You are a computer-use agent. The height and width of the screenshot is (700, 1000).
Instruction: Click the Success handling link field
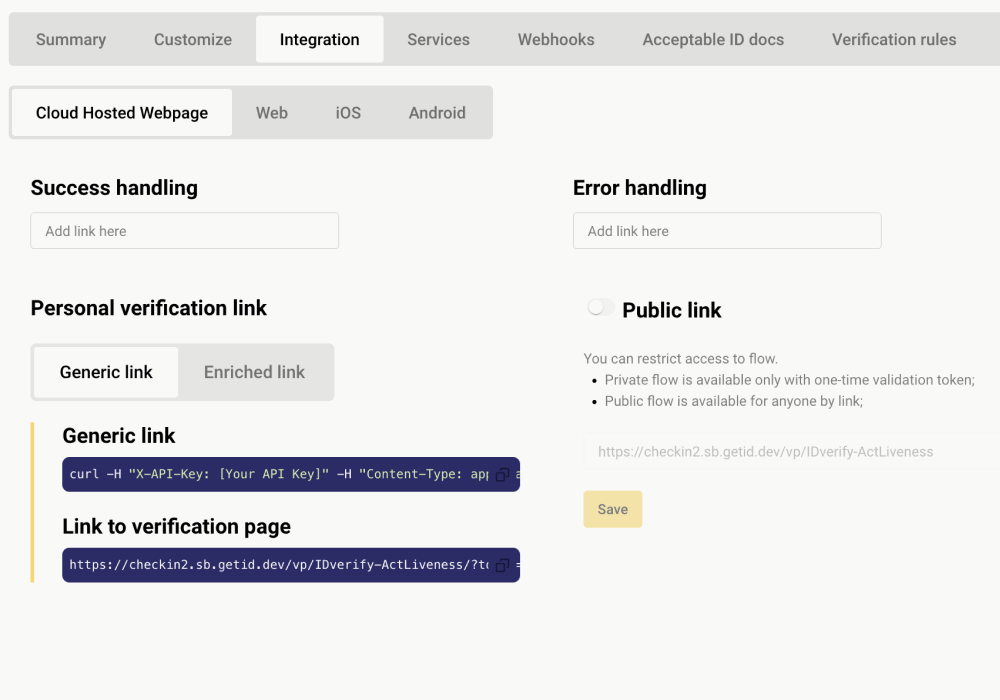tap(185, 231)
